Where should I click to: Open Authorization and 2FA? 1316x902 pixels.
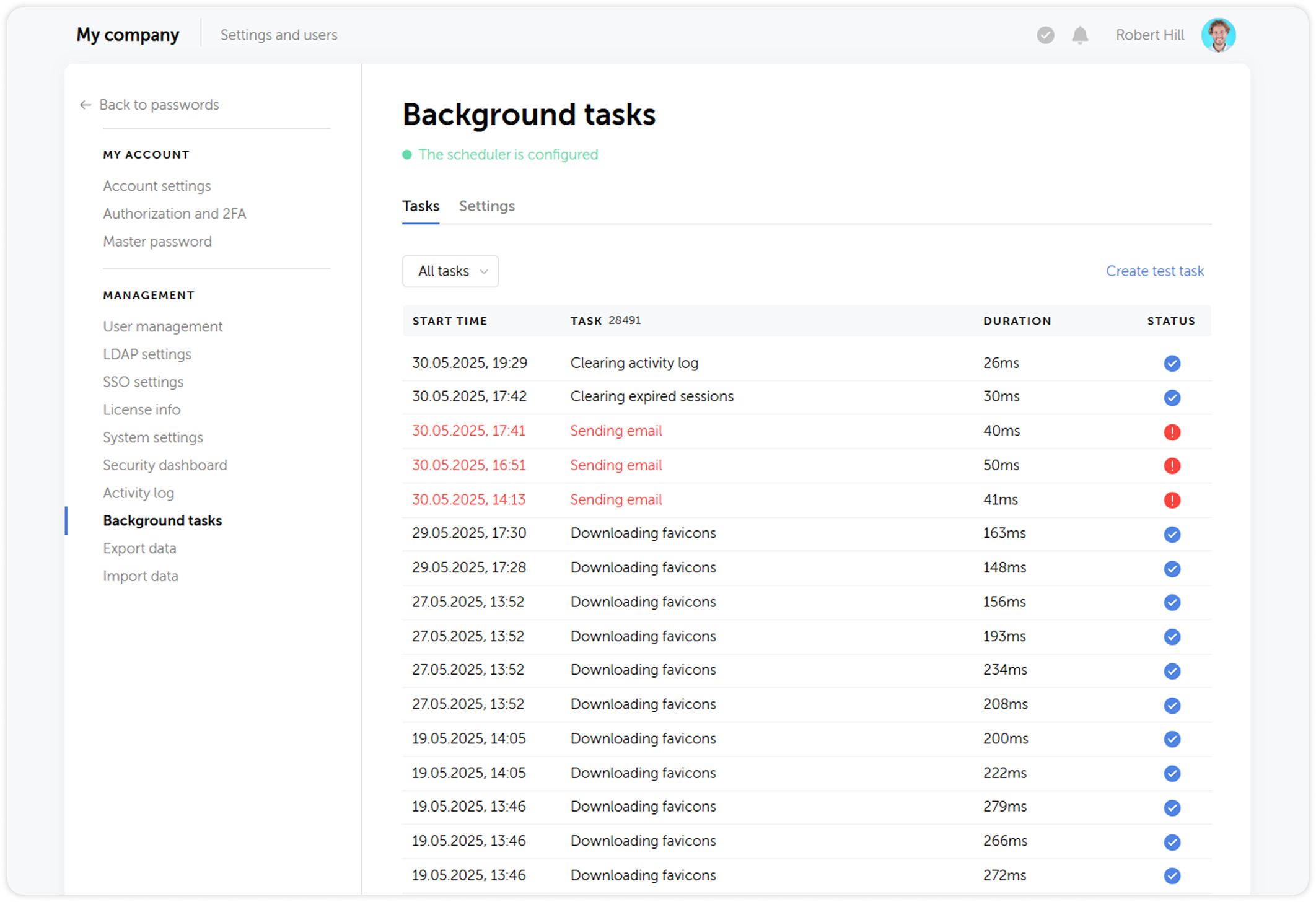coord(175,214)
